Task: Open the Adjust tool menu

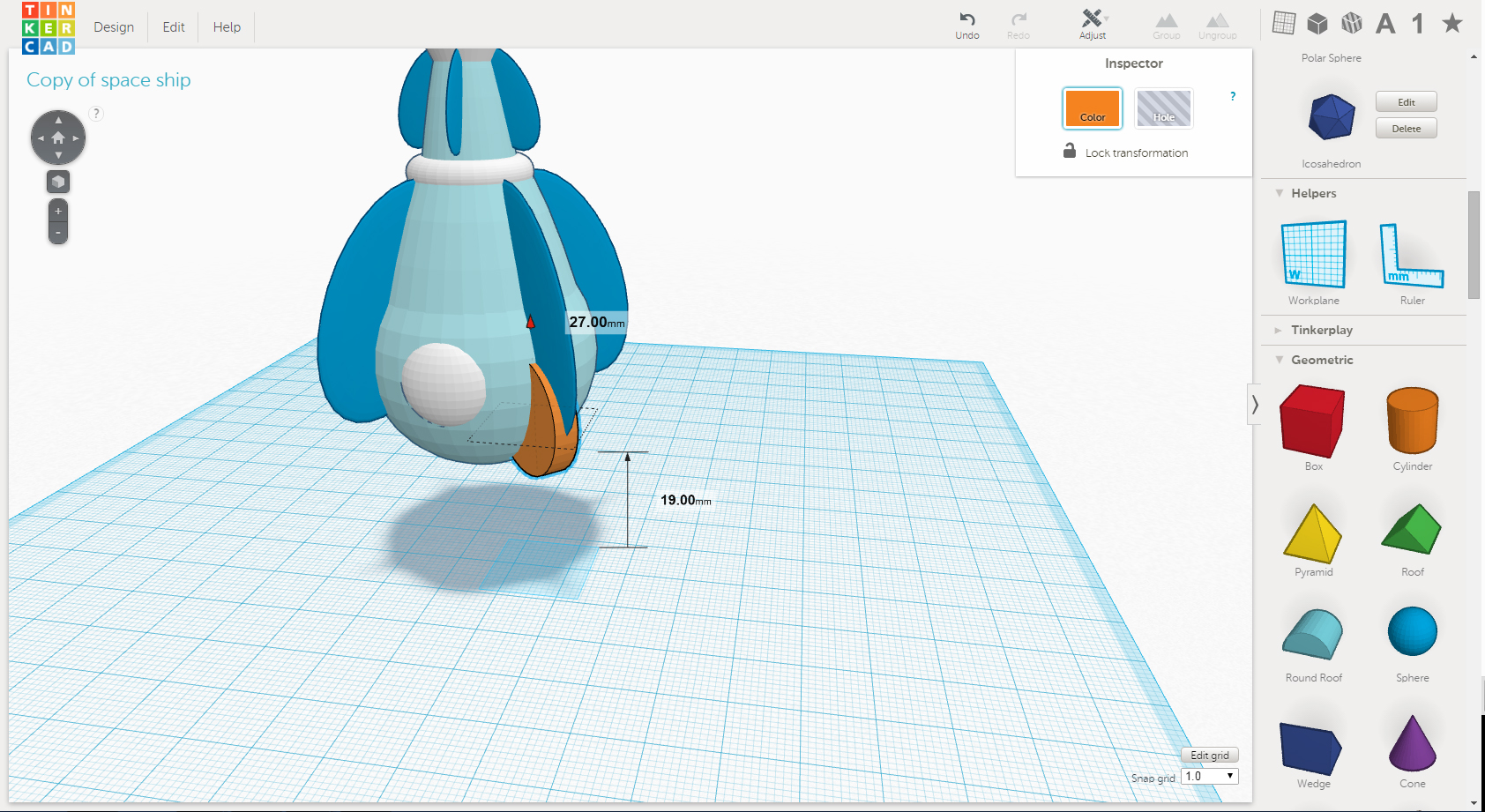Action: (x=1093, y=25)
